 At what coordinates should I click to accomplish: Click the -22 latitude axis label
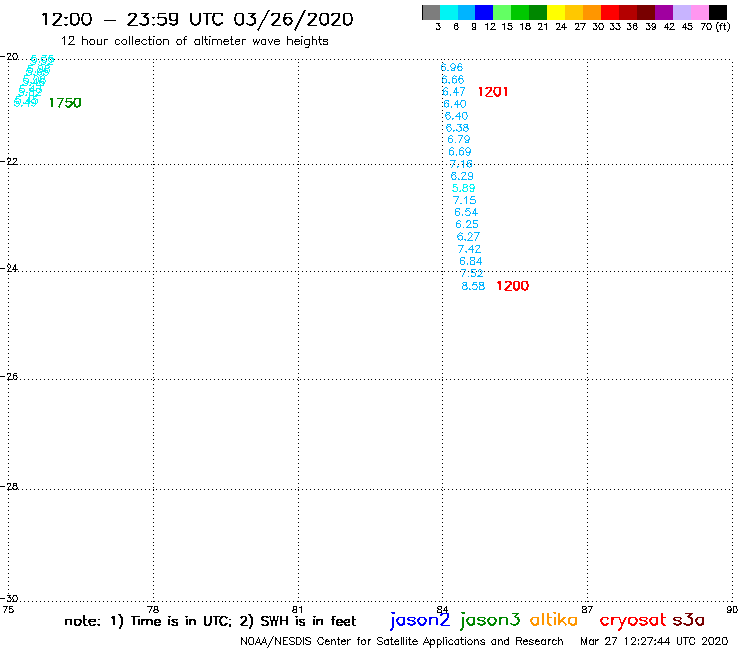coord(8,161)
